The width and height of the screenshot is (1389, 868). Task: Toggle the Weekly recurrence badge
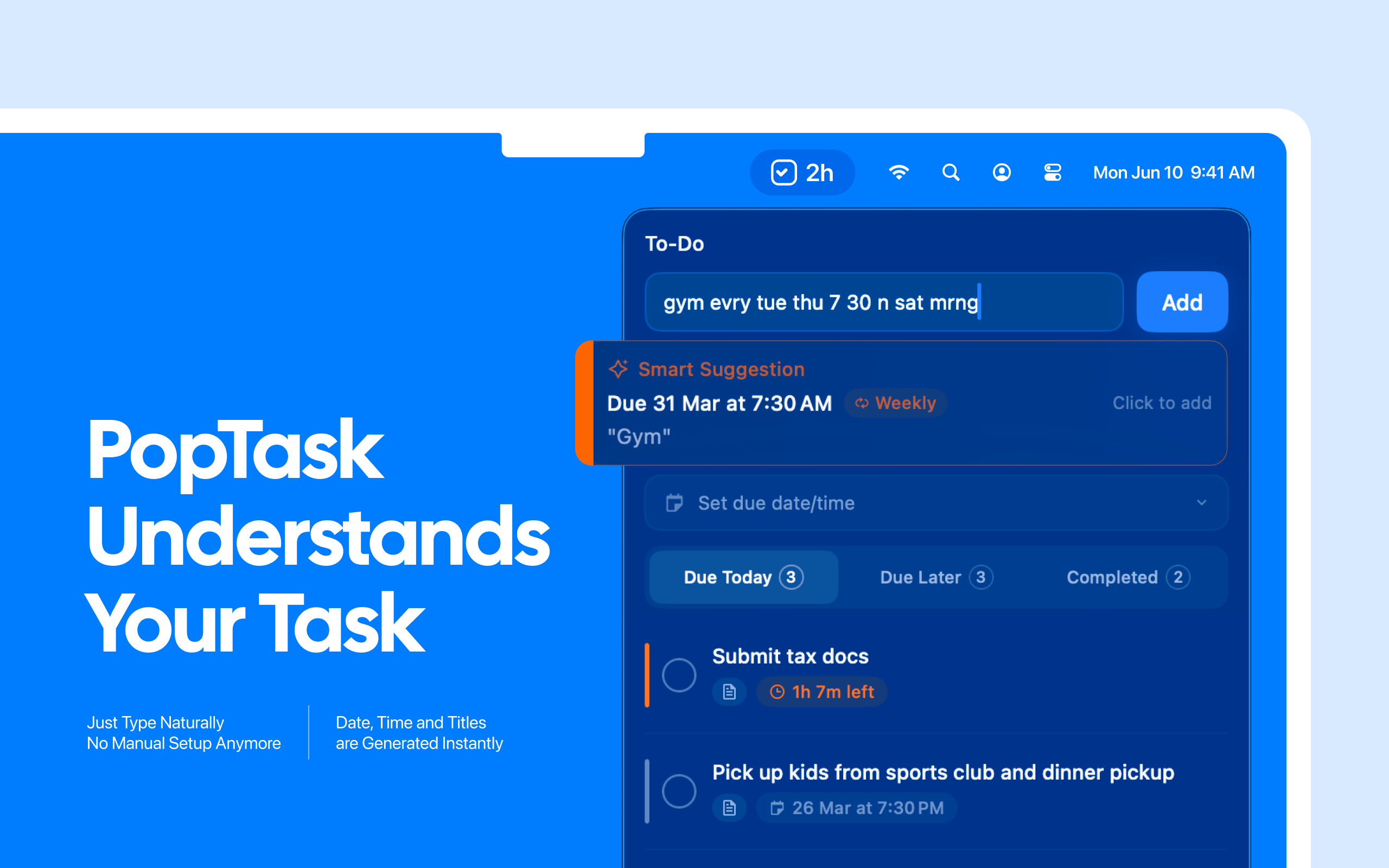(895, 403)
